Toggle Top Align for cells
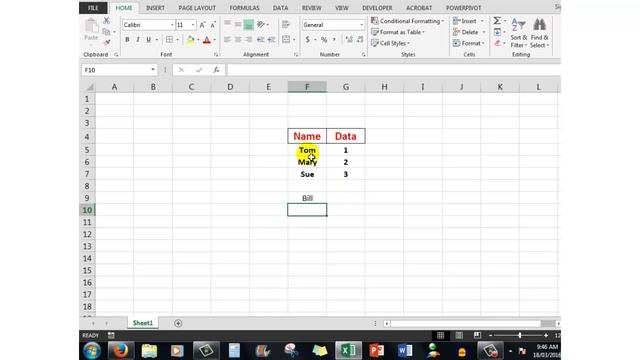 tap(227, 24)
